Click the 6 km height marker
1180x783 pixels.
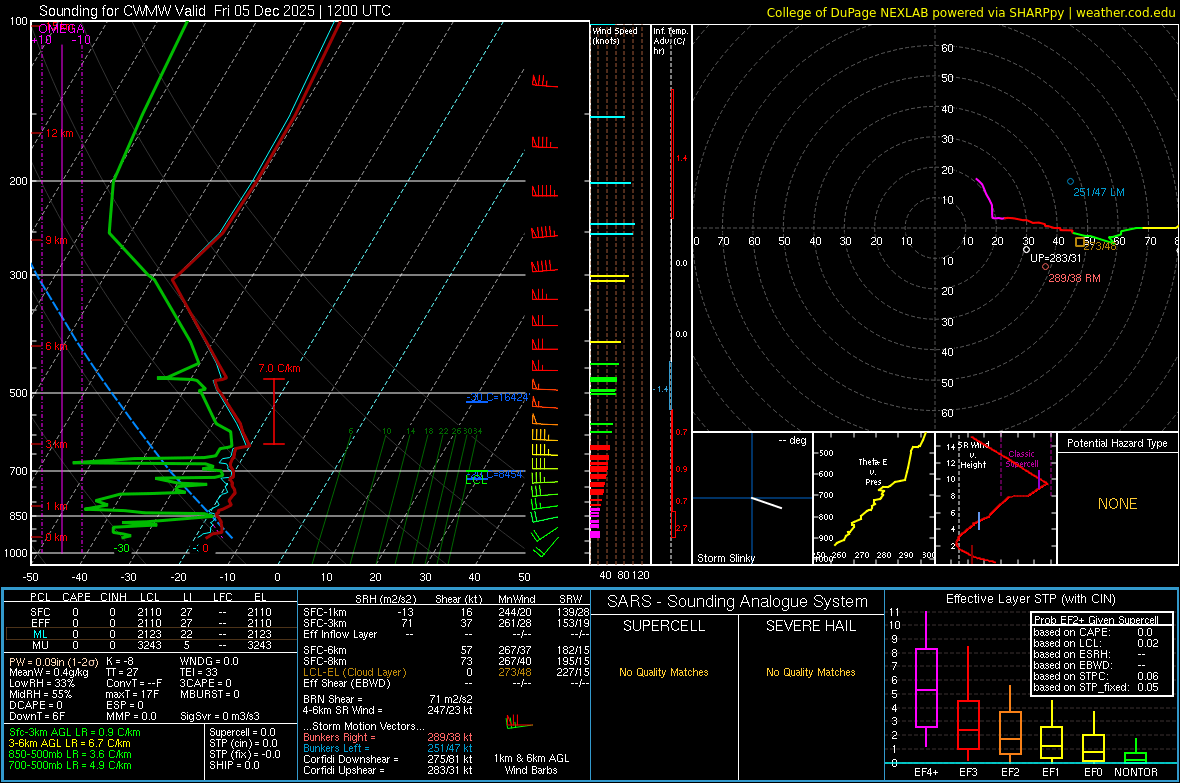click(x=56, y=346)
